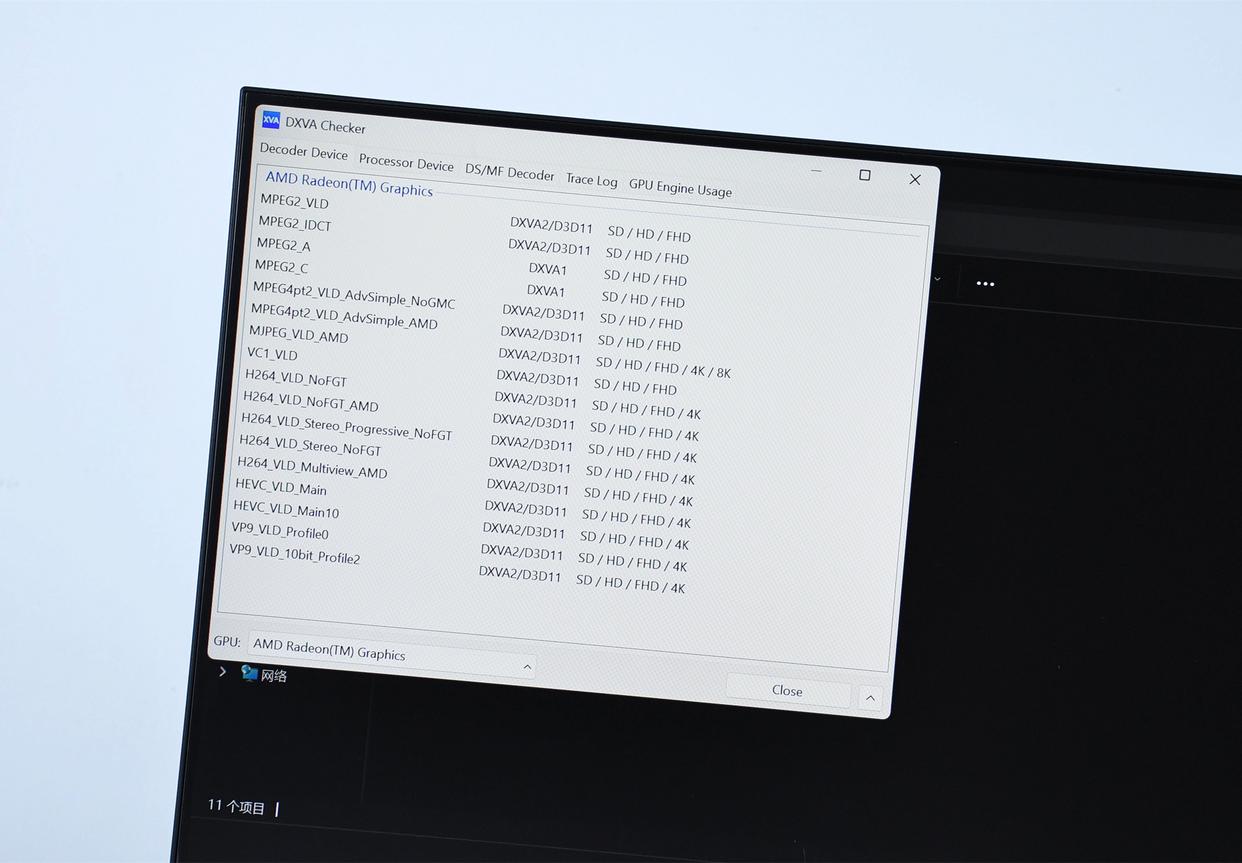Click the Close button

[x=787, y=691]
